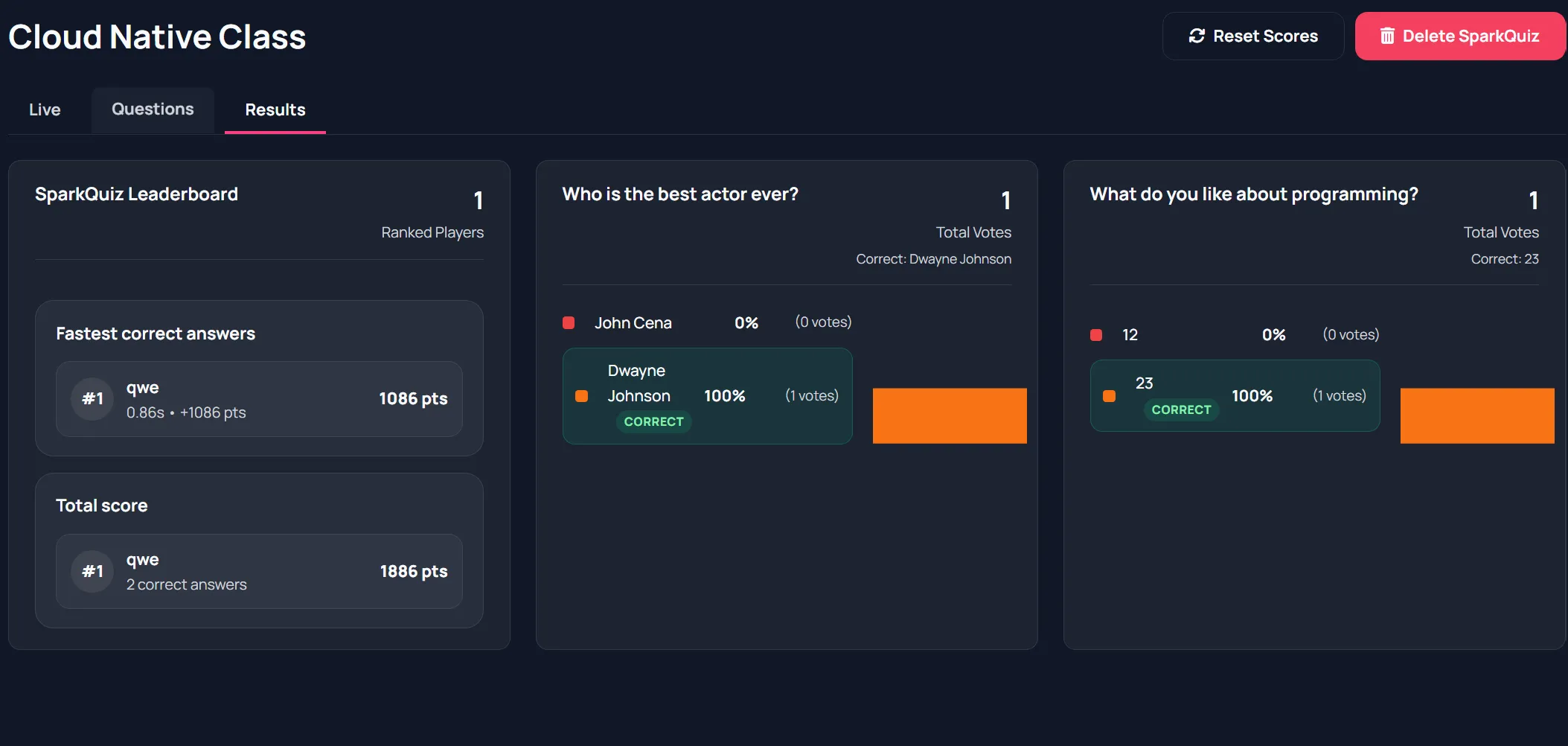Select the Dwayne Johnson answer card

707,395
